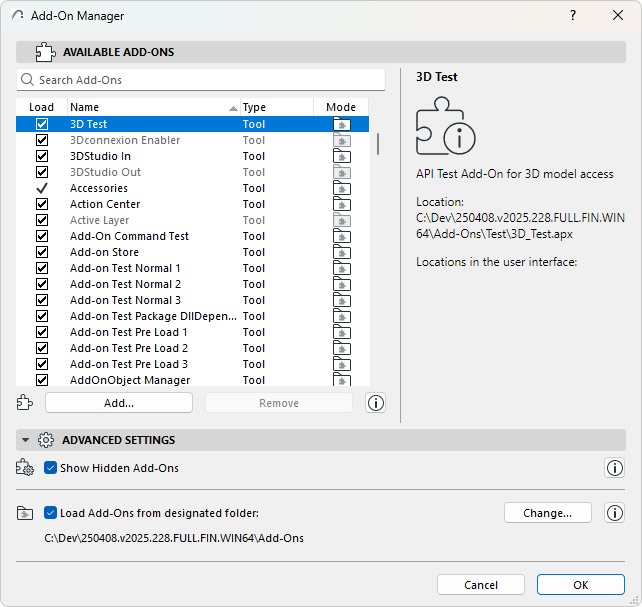The height and width of the screenshot is (607, 642).
Task: Select the Add-On Command Test row name
Action: click(x=129, y=236)
